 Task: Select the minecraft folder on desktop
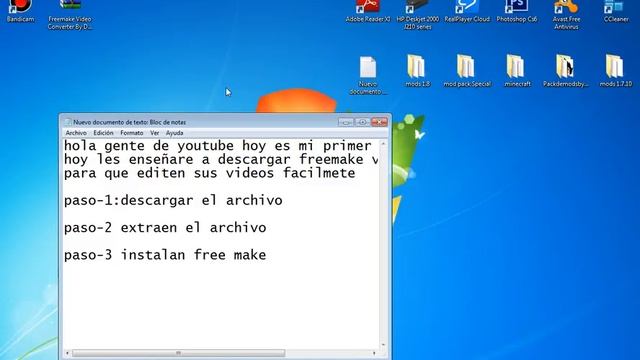(517, 71)
